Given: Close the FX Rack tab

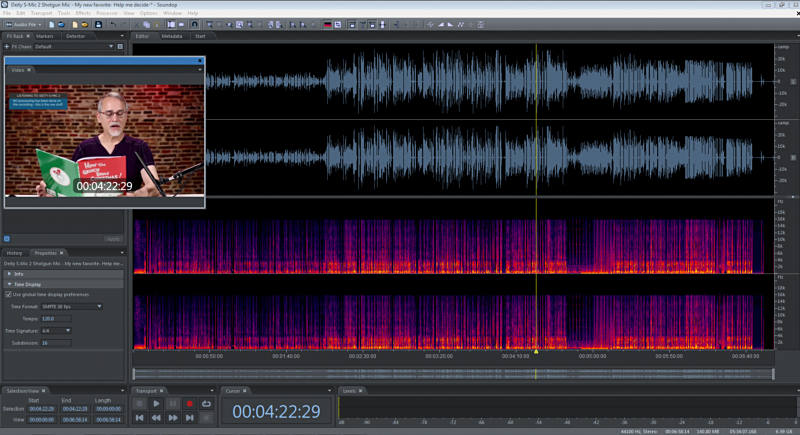Looking at the screenshot, I should [x=28, y=36].
